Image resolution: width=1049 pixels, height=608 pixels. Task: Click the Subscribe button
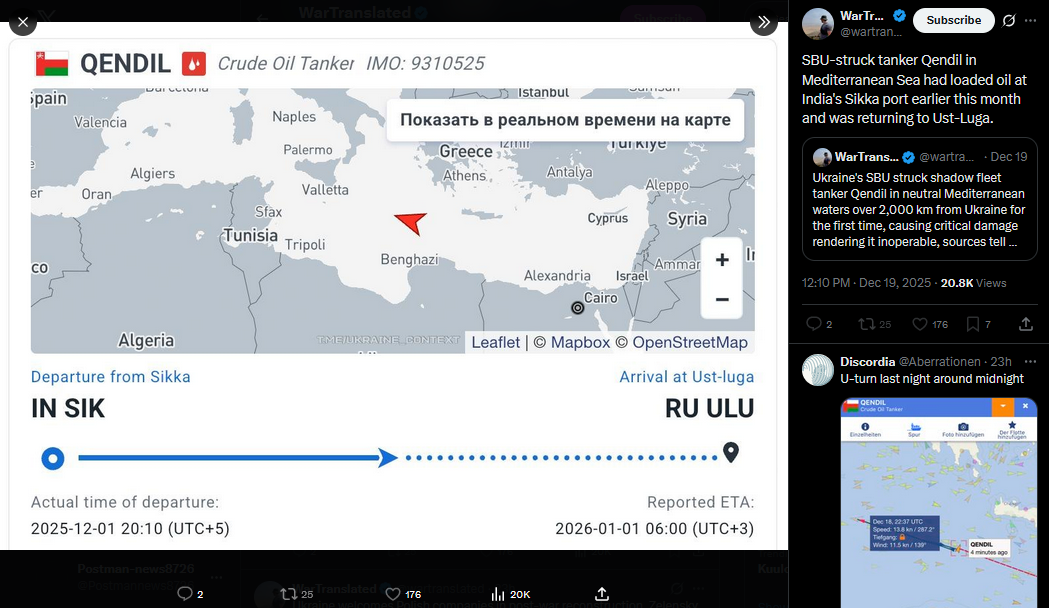pos(953,20)
